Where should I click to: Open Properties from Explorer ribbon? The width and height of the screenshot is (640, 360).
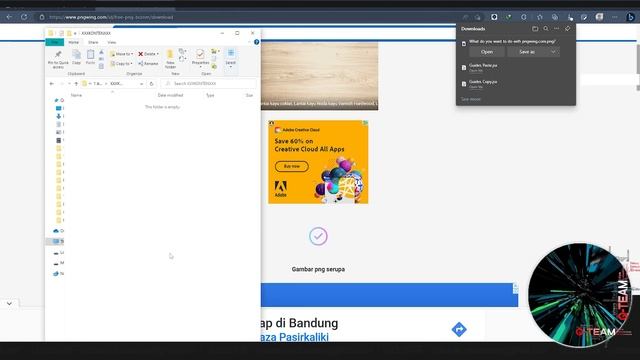click(x=200, y=57)
